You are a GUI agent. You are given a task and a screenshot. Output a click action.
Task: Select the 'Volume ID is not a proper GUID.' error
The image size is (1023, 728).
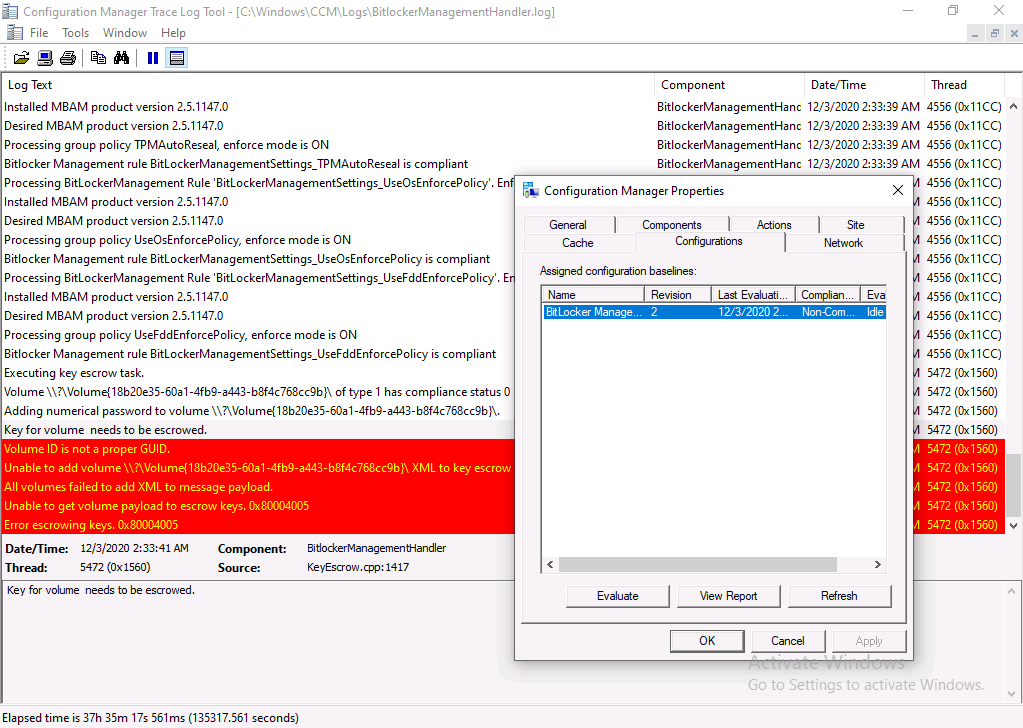(259, 449)
